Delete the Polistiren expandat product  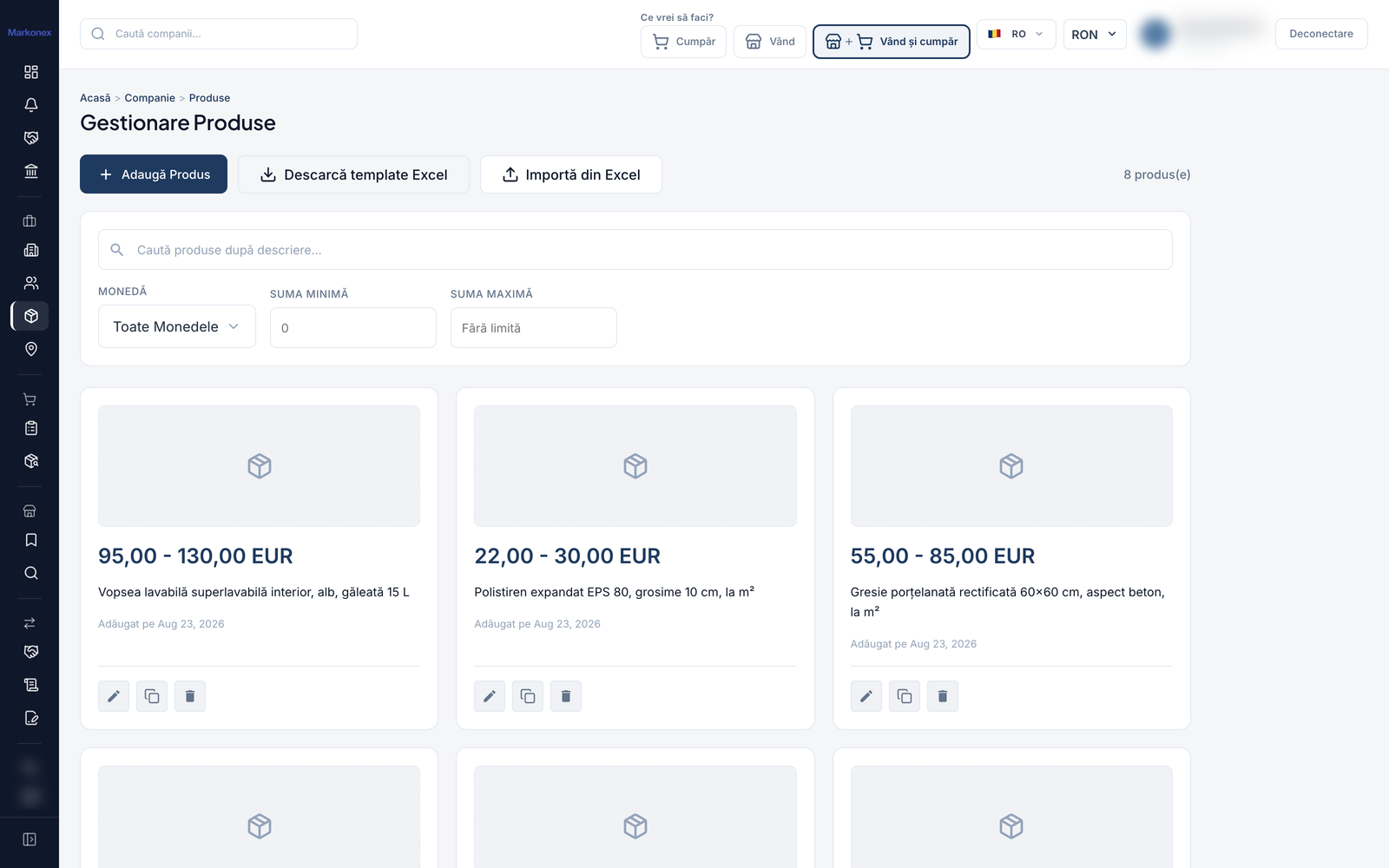point(566,696)
